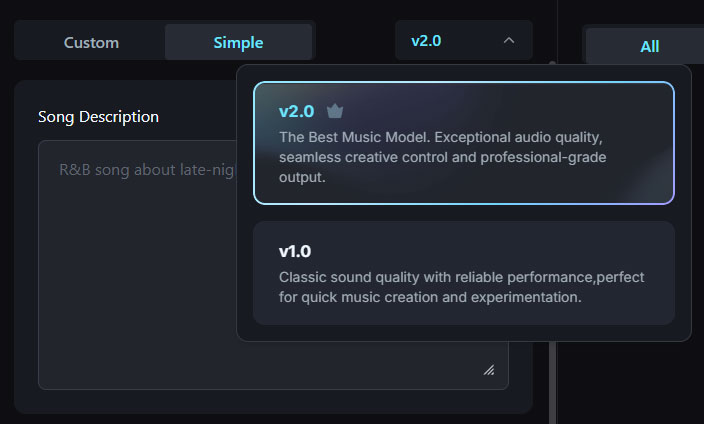Viewport: 704px width, 424px height.
Task: Click the crown icon beside v2.0
Action: click(335, 112)
